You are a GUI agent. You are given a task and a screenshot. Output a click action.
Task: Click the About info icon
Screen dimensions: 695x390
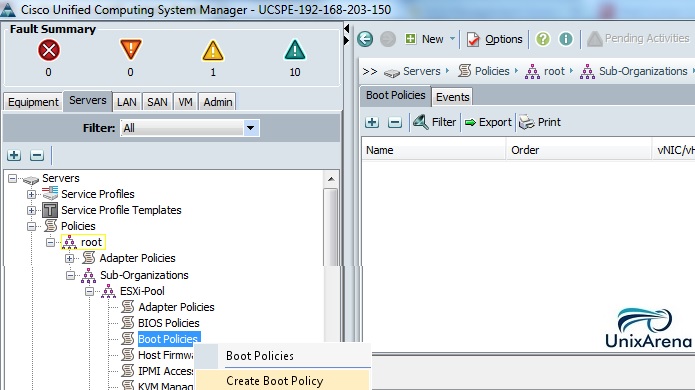pyautogui.click(x=566, y=39)
